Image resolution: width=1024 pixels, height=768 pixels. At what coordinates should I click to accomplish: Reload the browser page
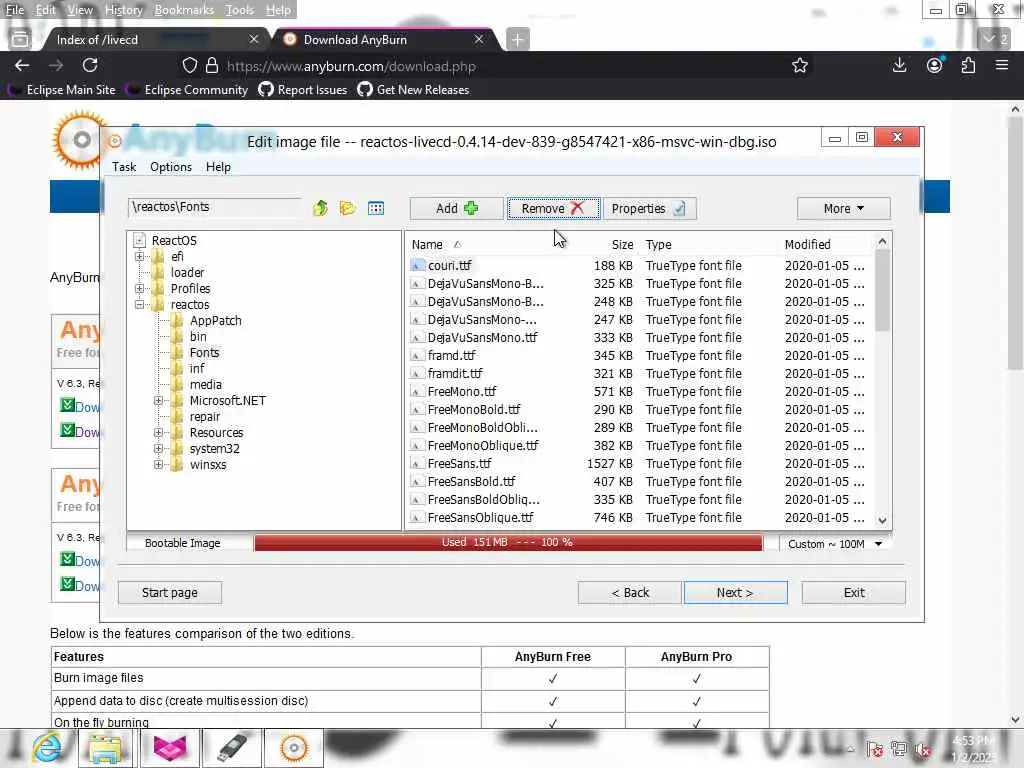(90, 65)
